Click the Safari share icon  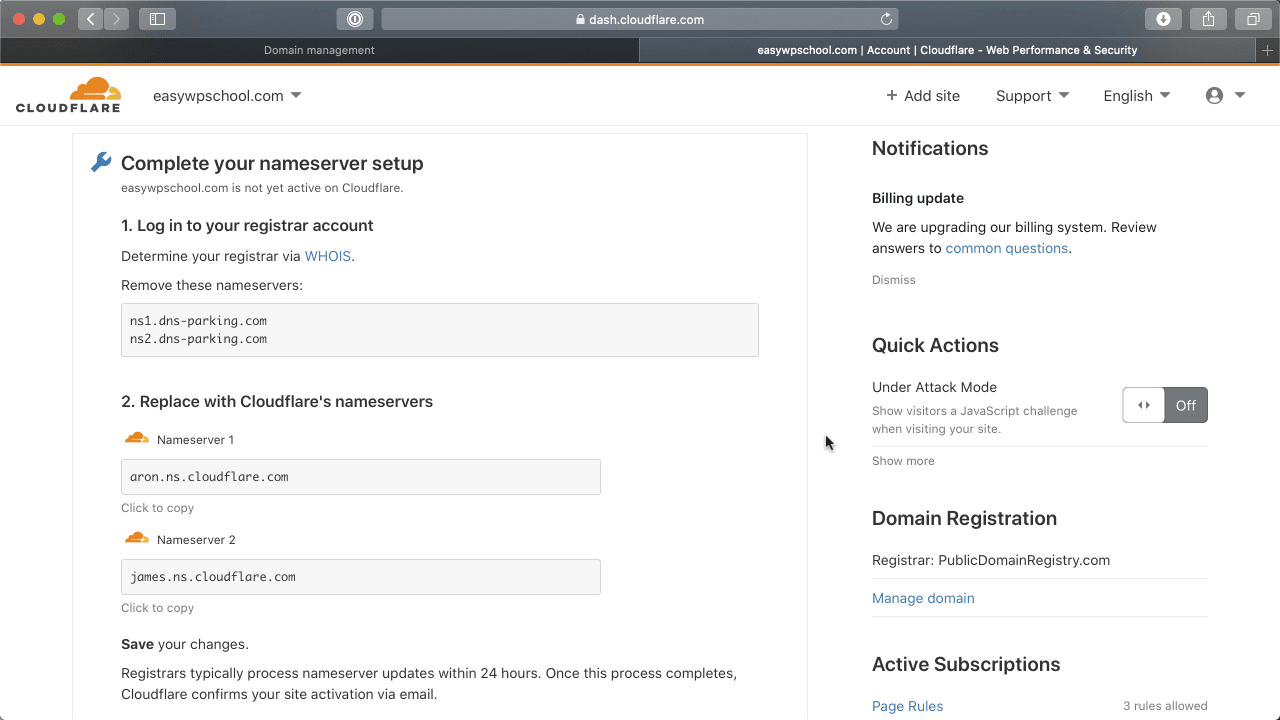pos(1208,19)
